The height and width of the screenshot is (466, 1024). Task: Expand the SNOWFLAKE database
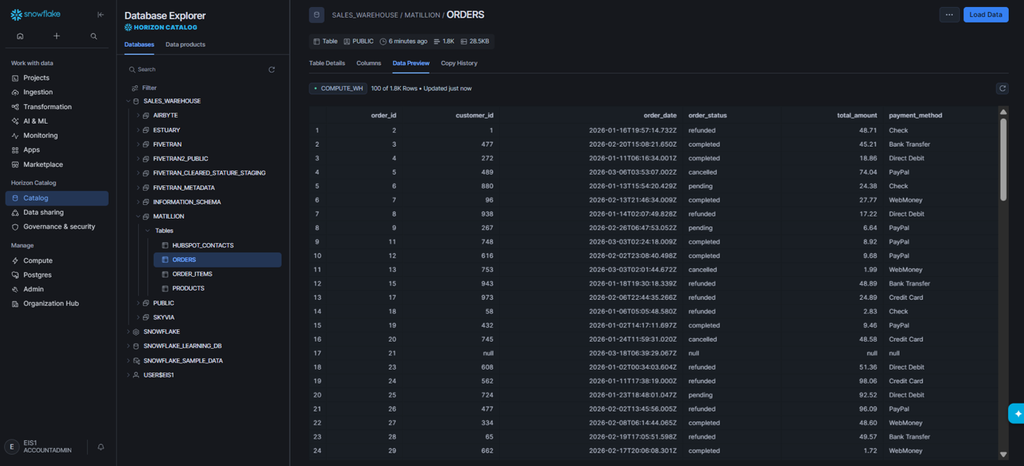128,332
